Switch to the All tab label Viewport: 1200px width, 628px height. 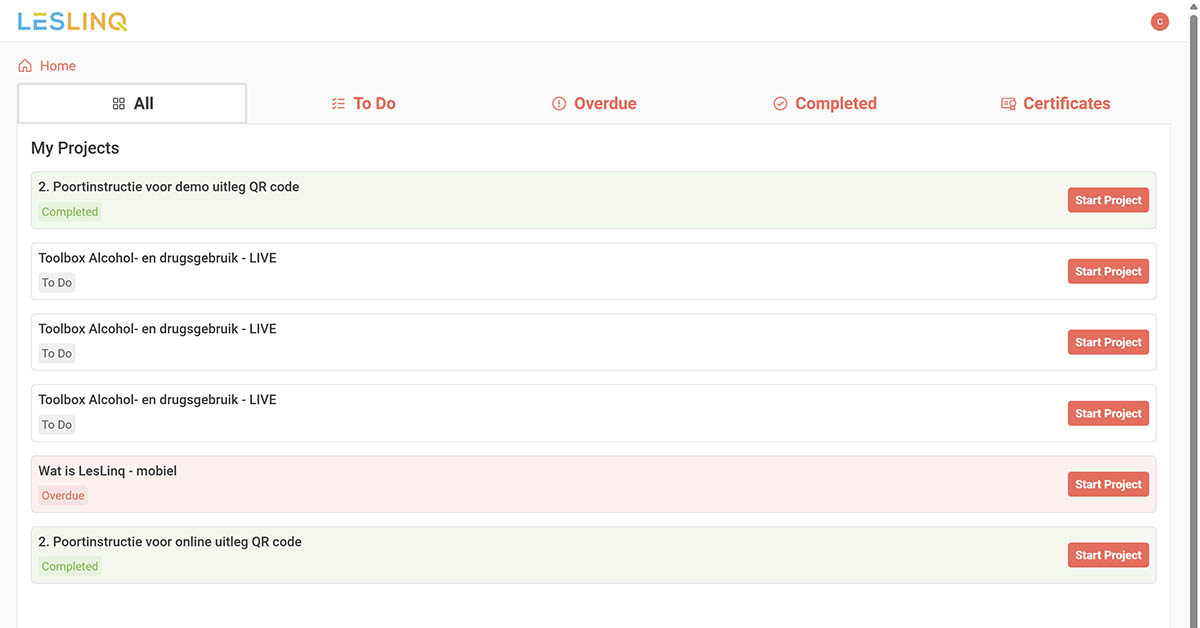point(144,104)
